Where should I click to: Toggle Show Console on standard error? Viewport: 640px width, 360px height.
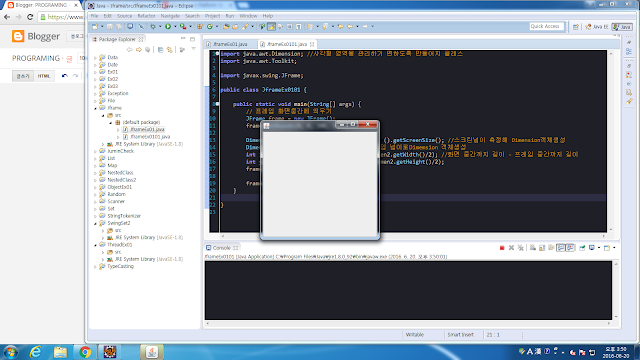tap(570, 248)
